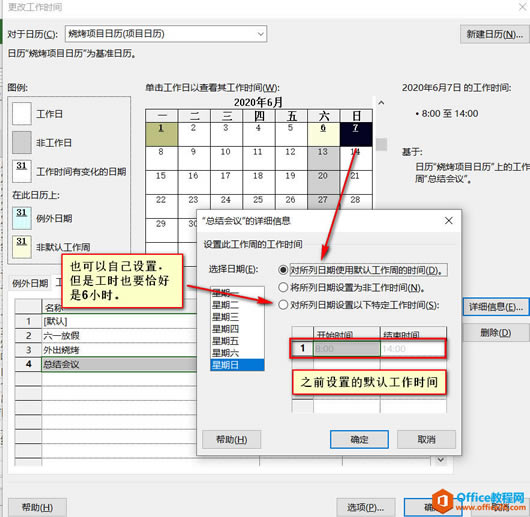Close the 总结会议 details dialog
Viewport: 530px width, 517px height.
449,221
